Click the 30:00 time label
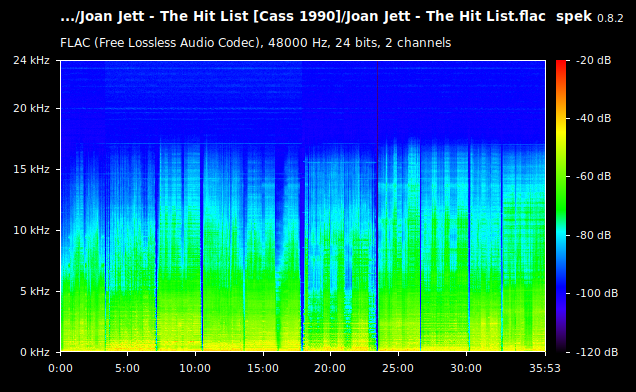Image resolution: width=636 pixels, height=392 pixels. (466, 368)
